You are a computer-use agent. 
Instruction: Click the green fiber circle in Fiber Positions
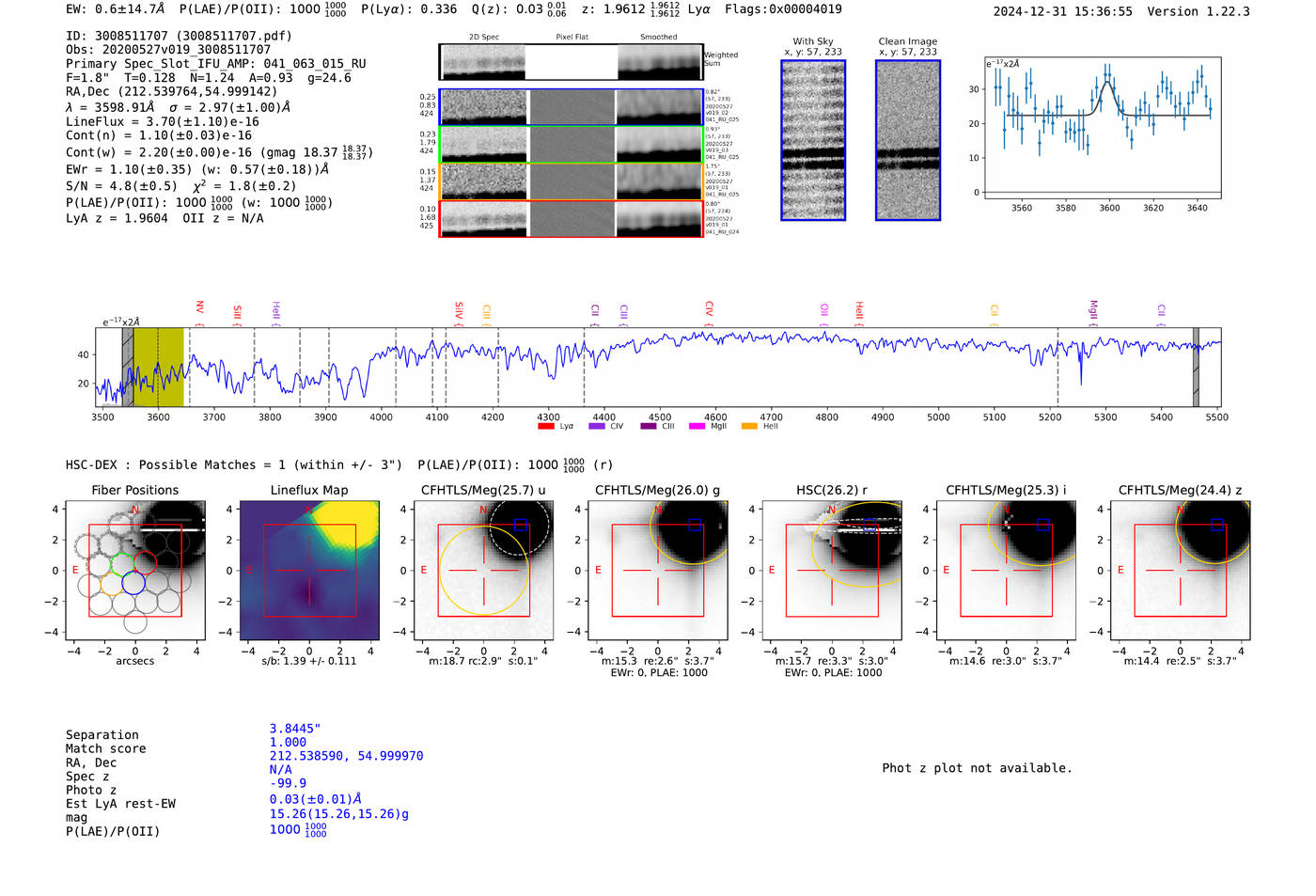(122, 564)
